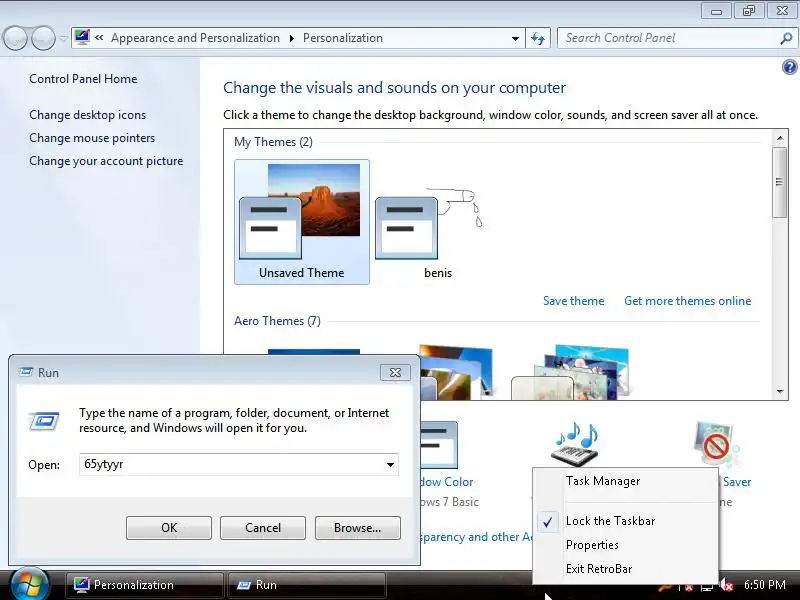Click Cancel in the Run dialog
Screen dimensions: 800x600
click(263, 528)
